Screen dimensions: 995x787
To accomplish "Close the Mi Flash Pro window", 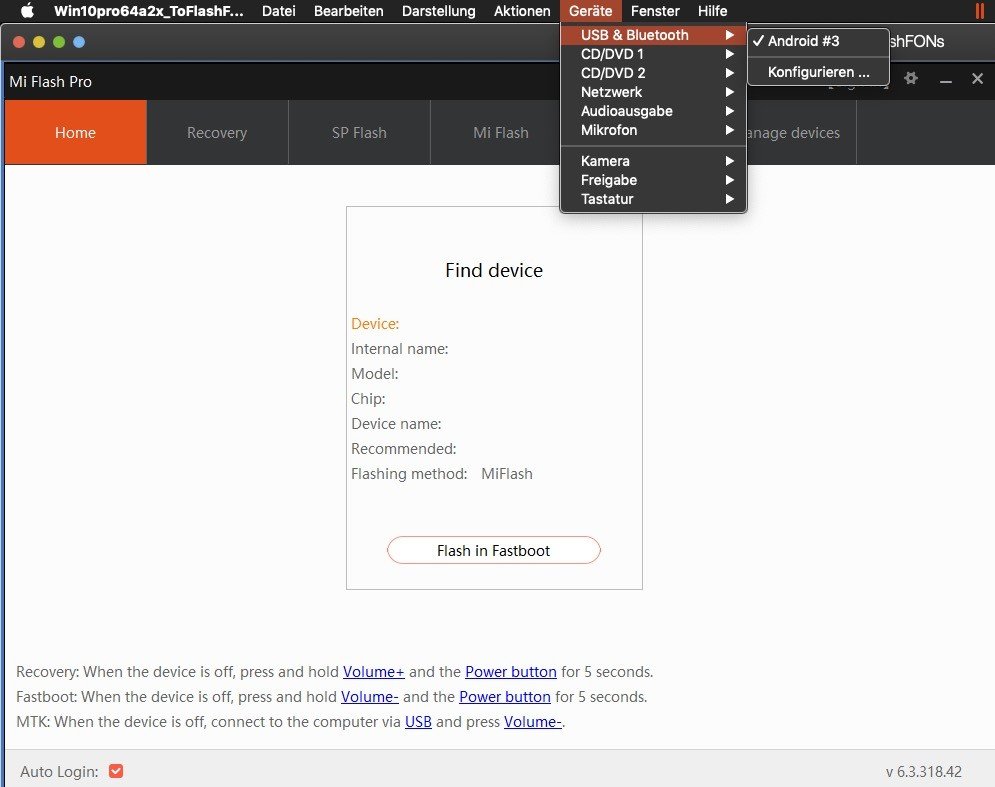I will [x=977, y=78].
